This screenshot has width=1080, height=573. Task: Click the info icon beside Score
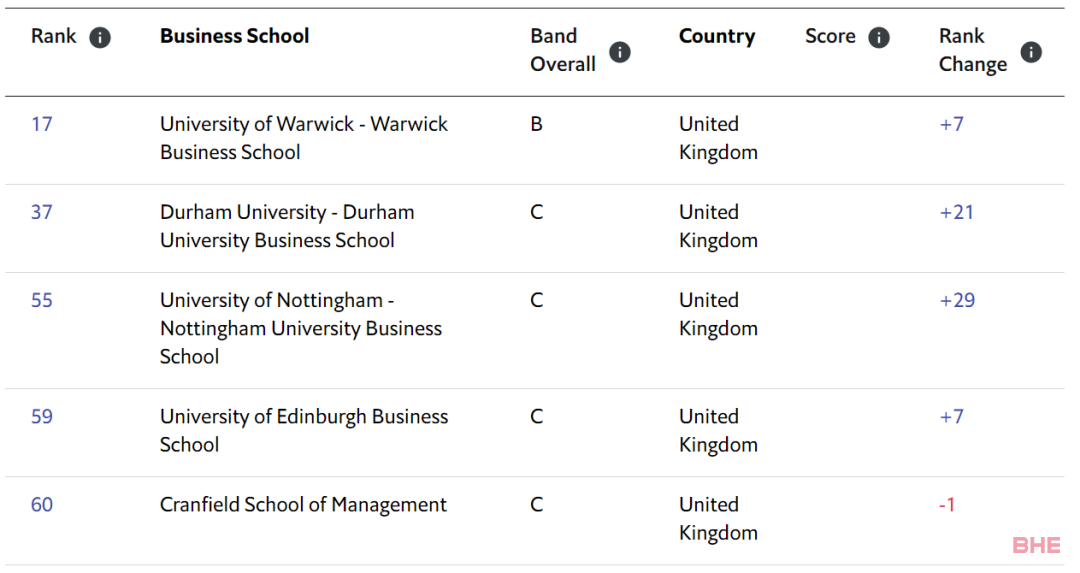[x=879, y=37]
